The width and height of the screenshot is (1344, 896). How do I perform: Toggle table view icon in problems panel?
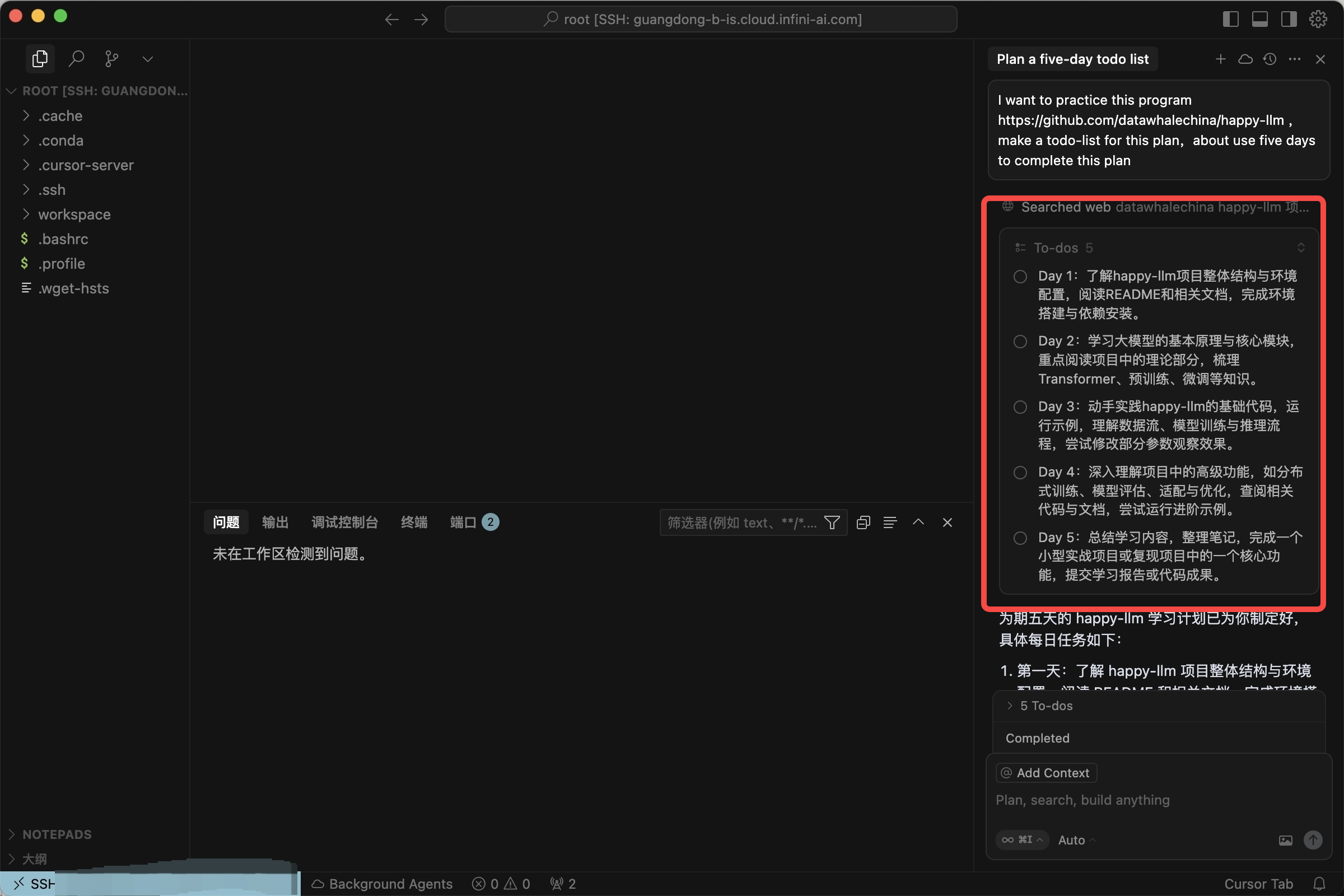pyautogui.click(x=890, y=522)
